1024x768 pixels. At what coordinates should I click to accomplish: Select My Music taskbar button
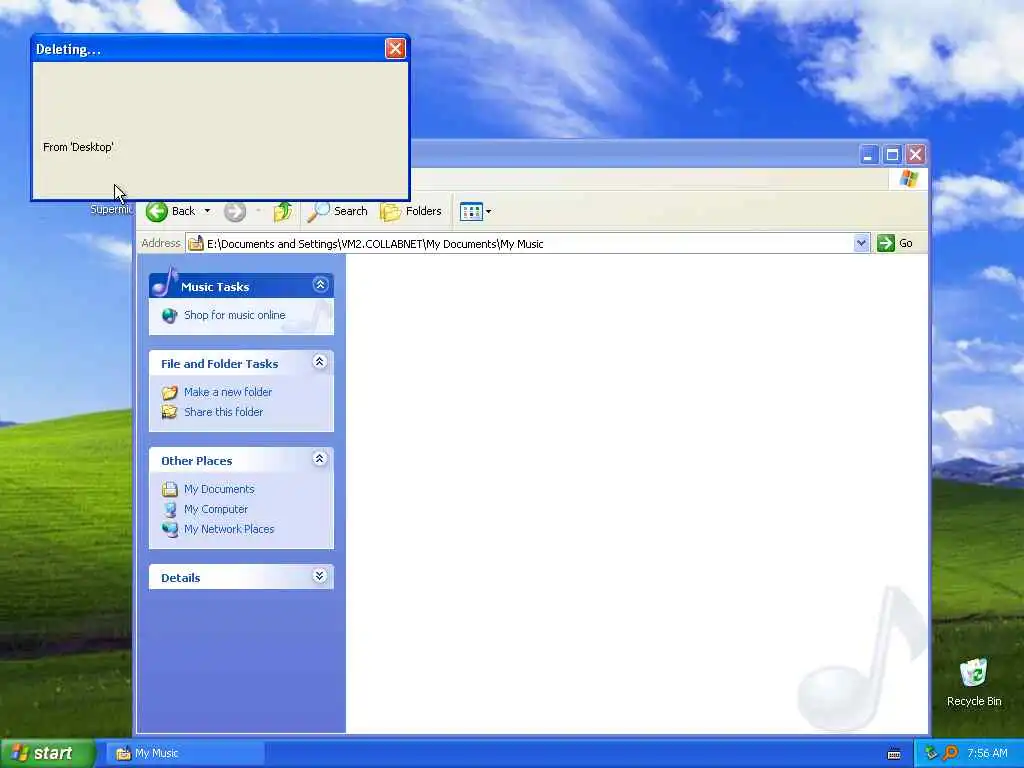tap(185, 754)
